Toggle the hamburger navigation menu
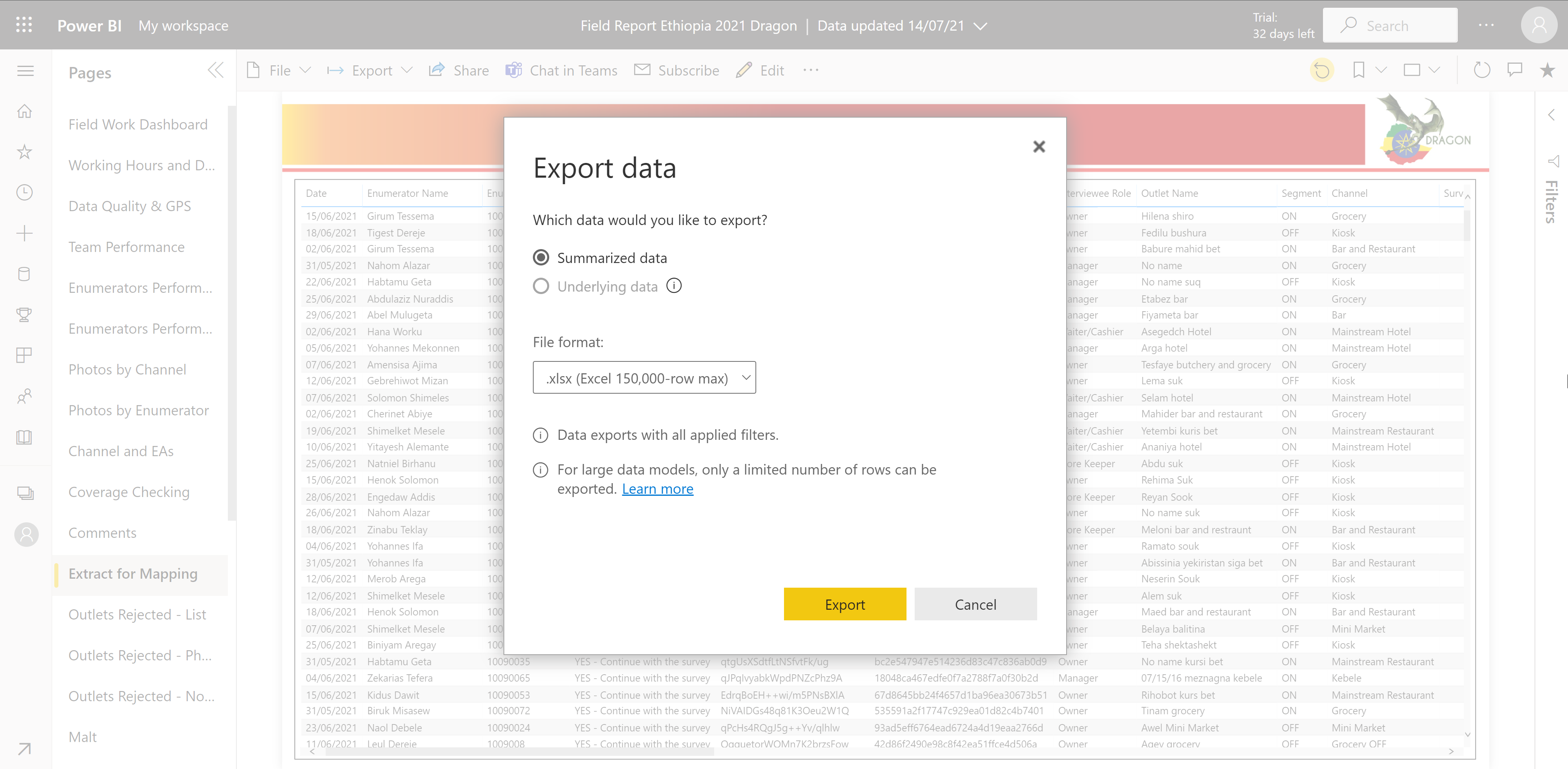The height and width of the screenshot is (769, 1568). [25, 71]
